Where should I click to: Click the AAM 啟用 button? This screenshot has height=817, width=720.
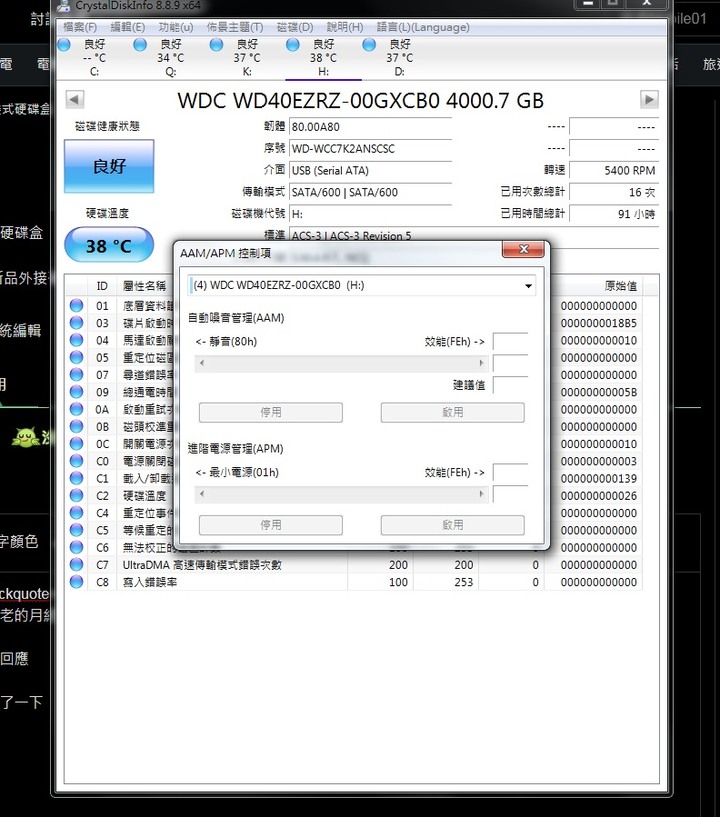pyautogui.click(x=452, y=412)
